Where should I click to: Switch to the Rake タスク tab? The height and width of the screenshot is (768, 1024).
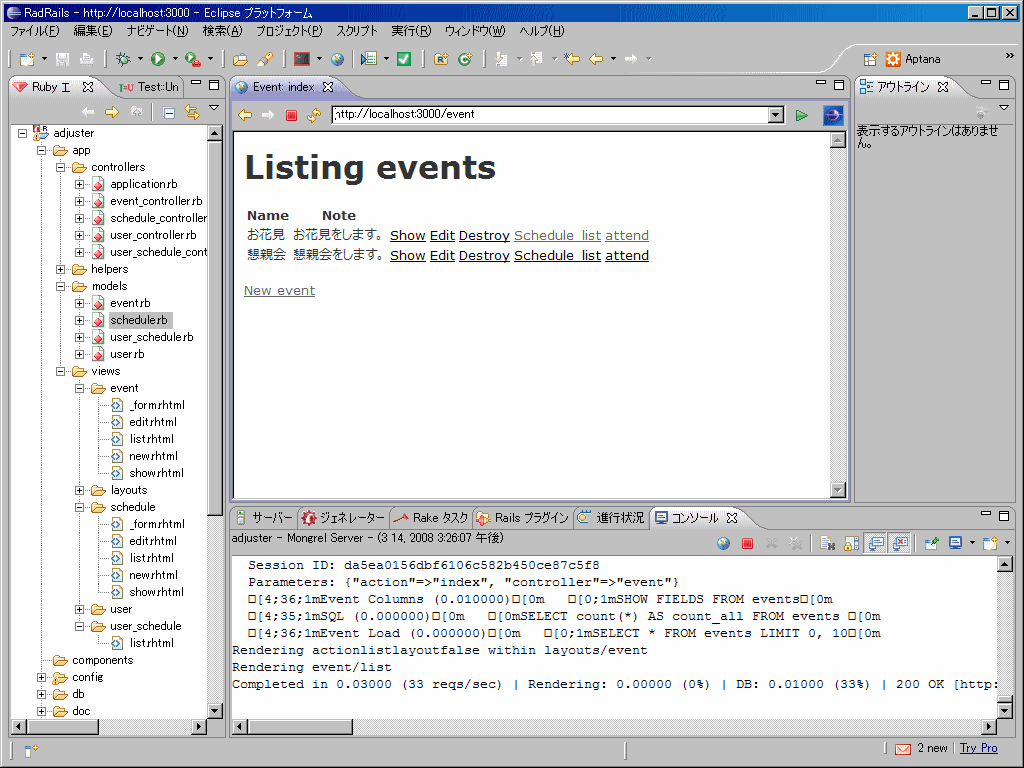coord(432,518)
